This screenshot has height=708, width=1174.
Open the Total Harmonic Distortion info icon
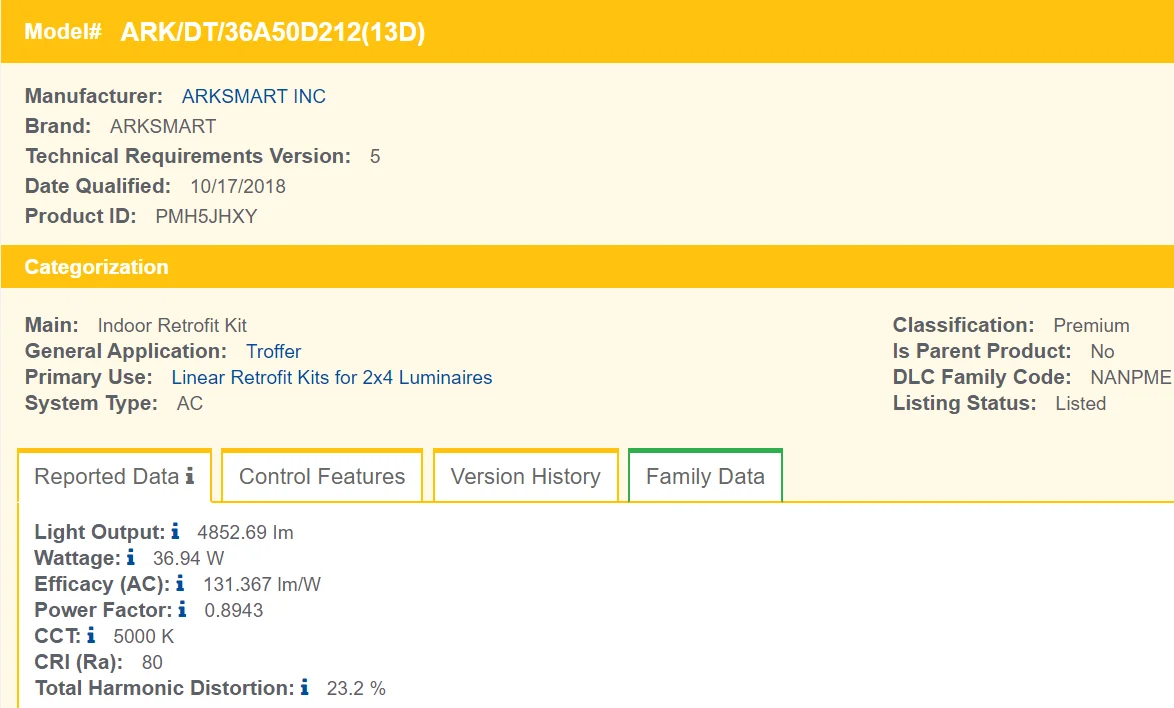tap(304, 687)
